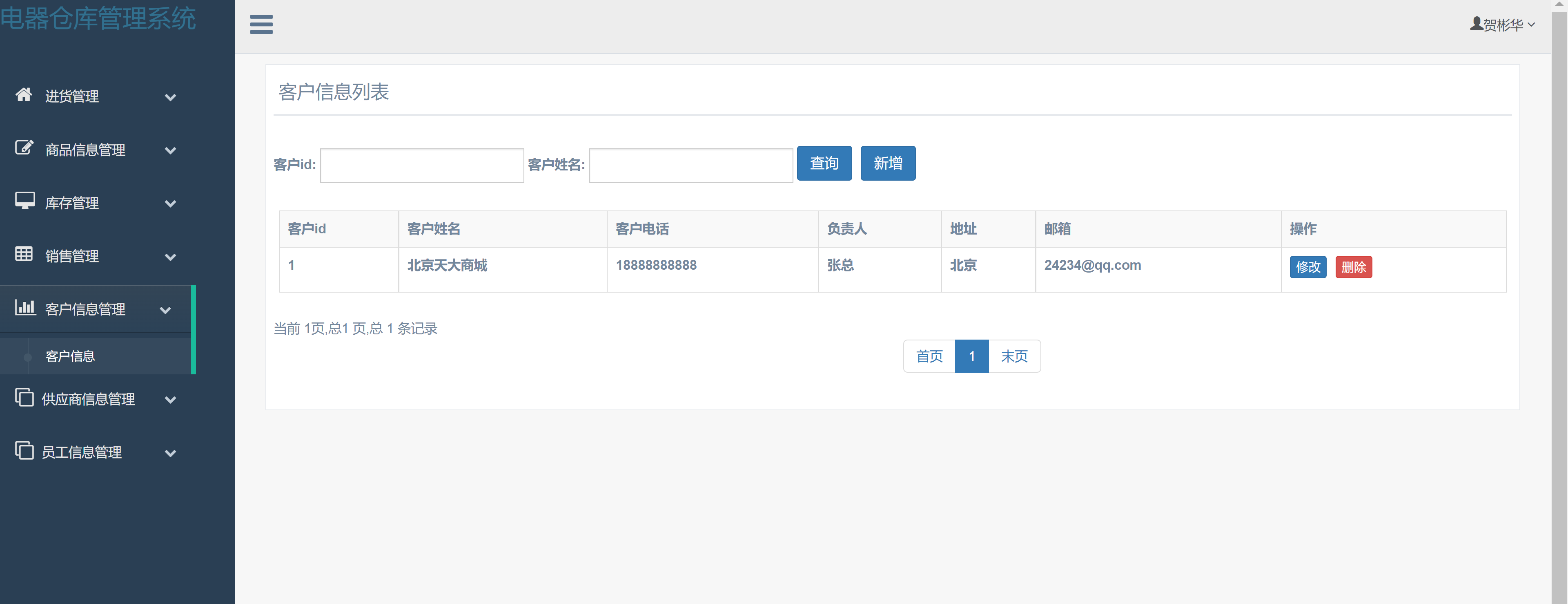Click the bar chart icon for 客户信息管理

tap(26, 308)
